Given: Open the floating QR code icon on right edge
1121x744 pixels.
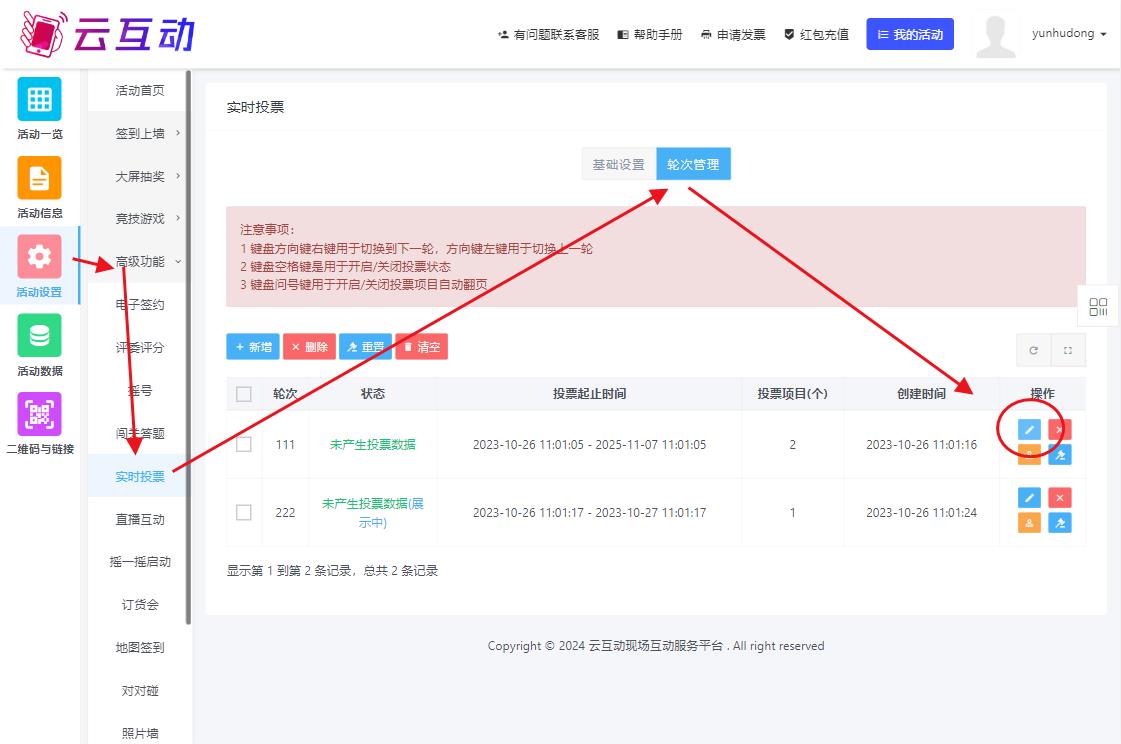Looking at the screenshot, I should click(1098, 307).
